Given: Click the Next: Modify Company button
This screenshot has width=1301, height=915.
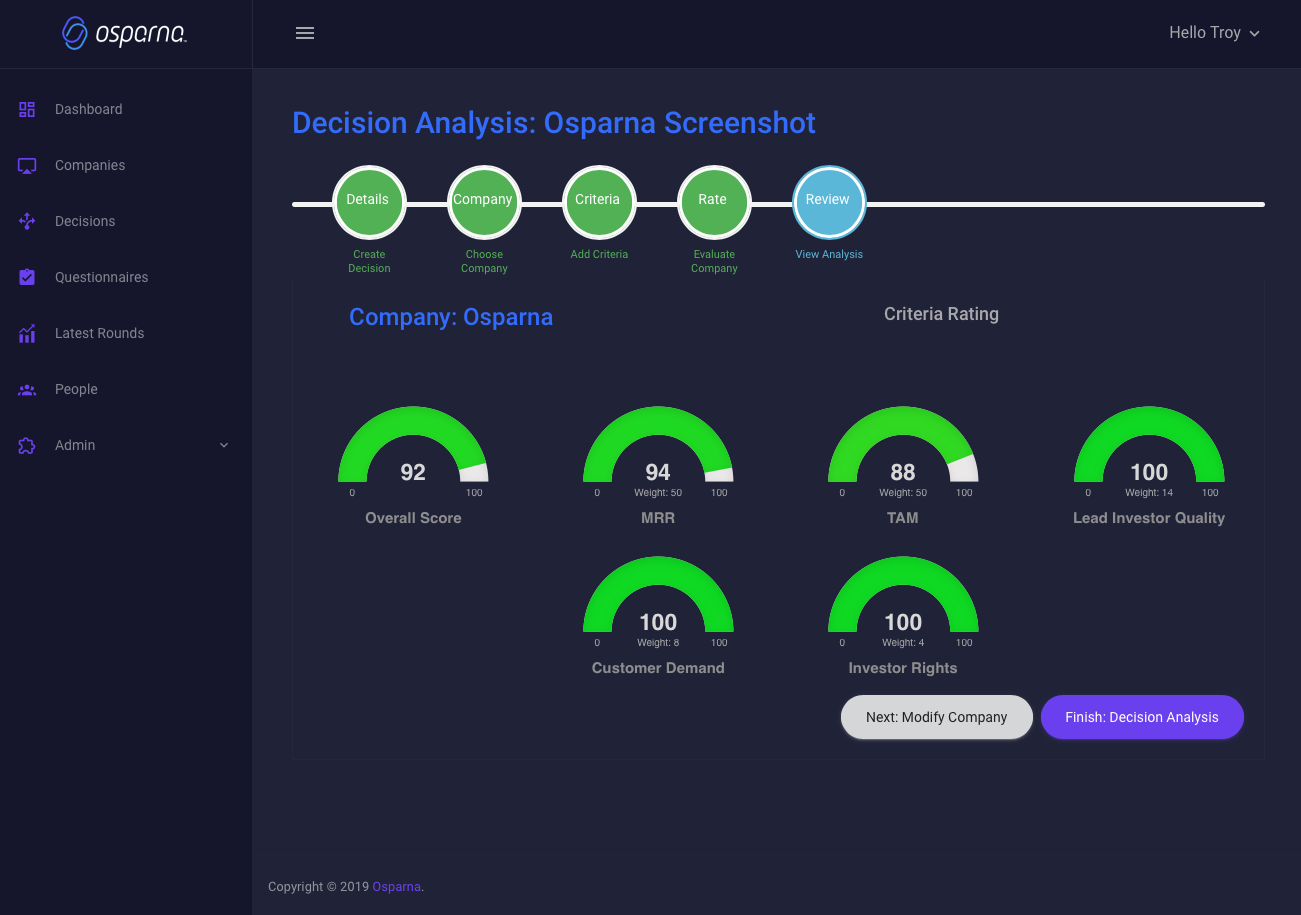Looking at the screenshot, I should click(x=936, y=717).
